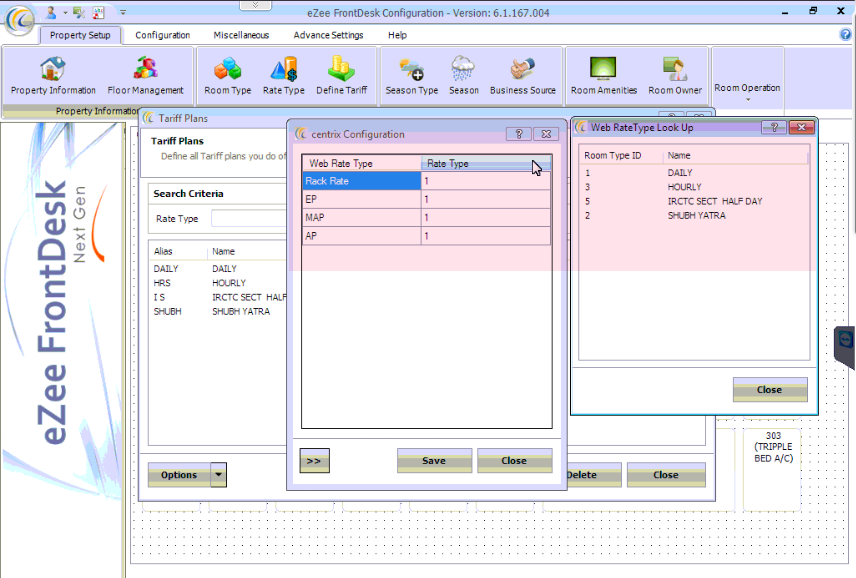Open Define Tariff icon
The image size is (856, 578).
click(x=342, y=76)
